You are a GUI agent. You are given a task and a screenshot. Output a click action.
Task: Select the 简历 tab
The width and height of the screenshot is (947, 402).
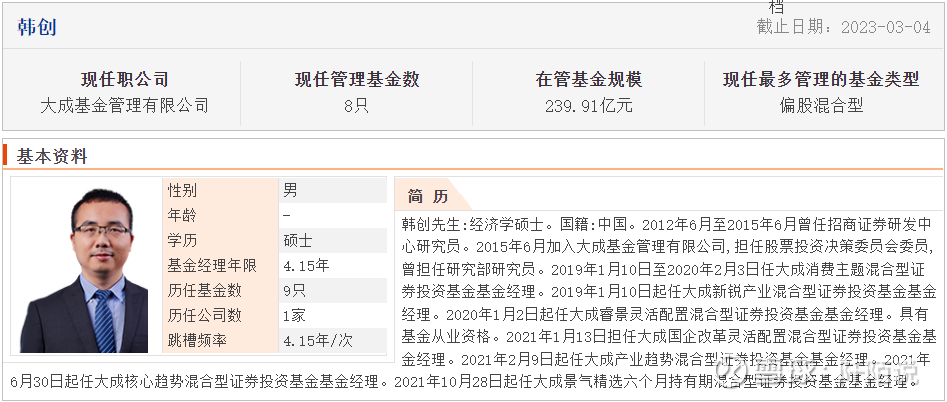428,196
